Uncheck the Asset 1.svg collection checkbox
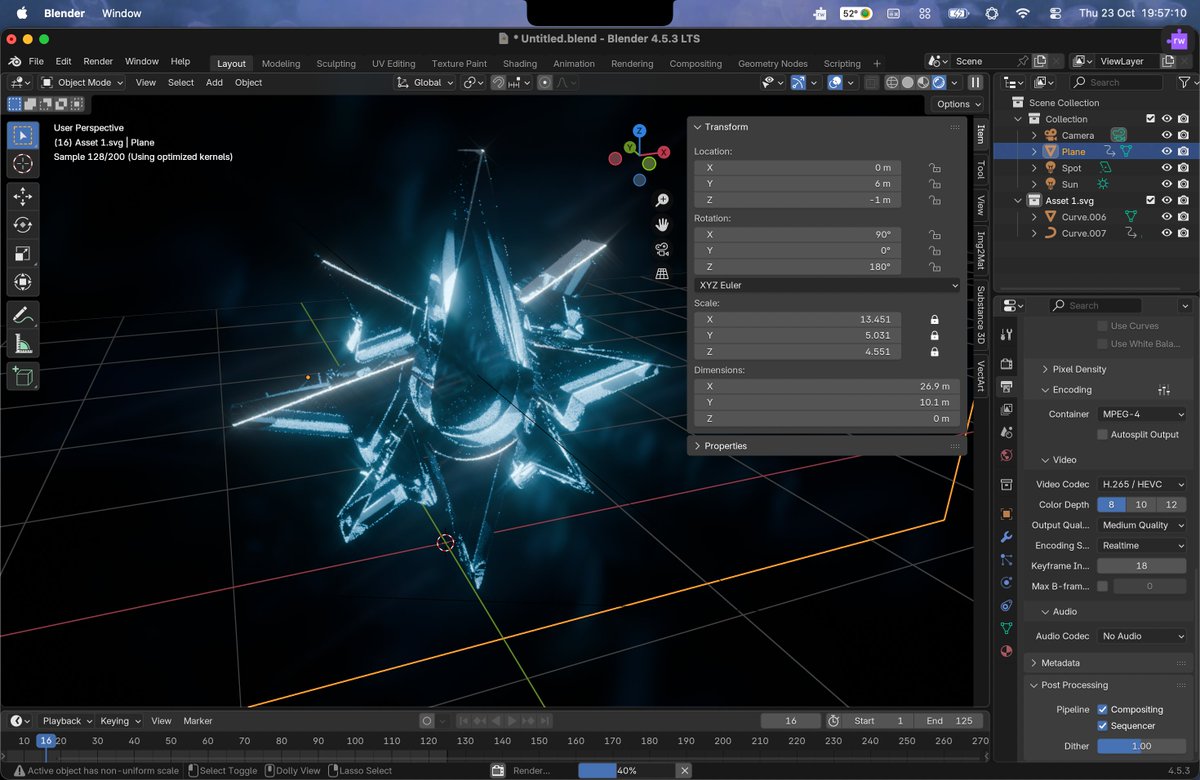Image resolution: width=1200 pixels, height=780 pixels. pyautogui.click(x=1150, y=201)
